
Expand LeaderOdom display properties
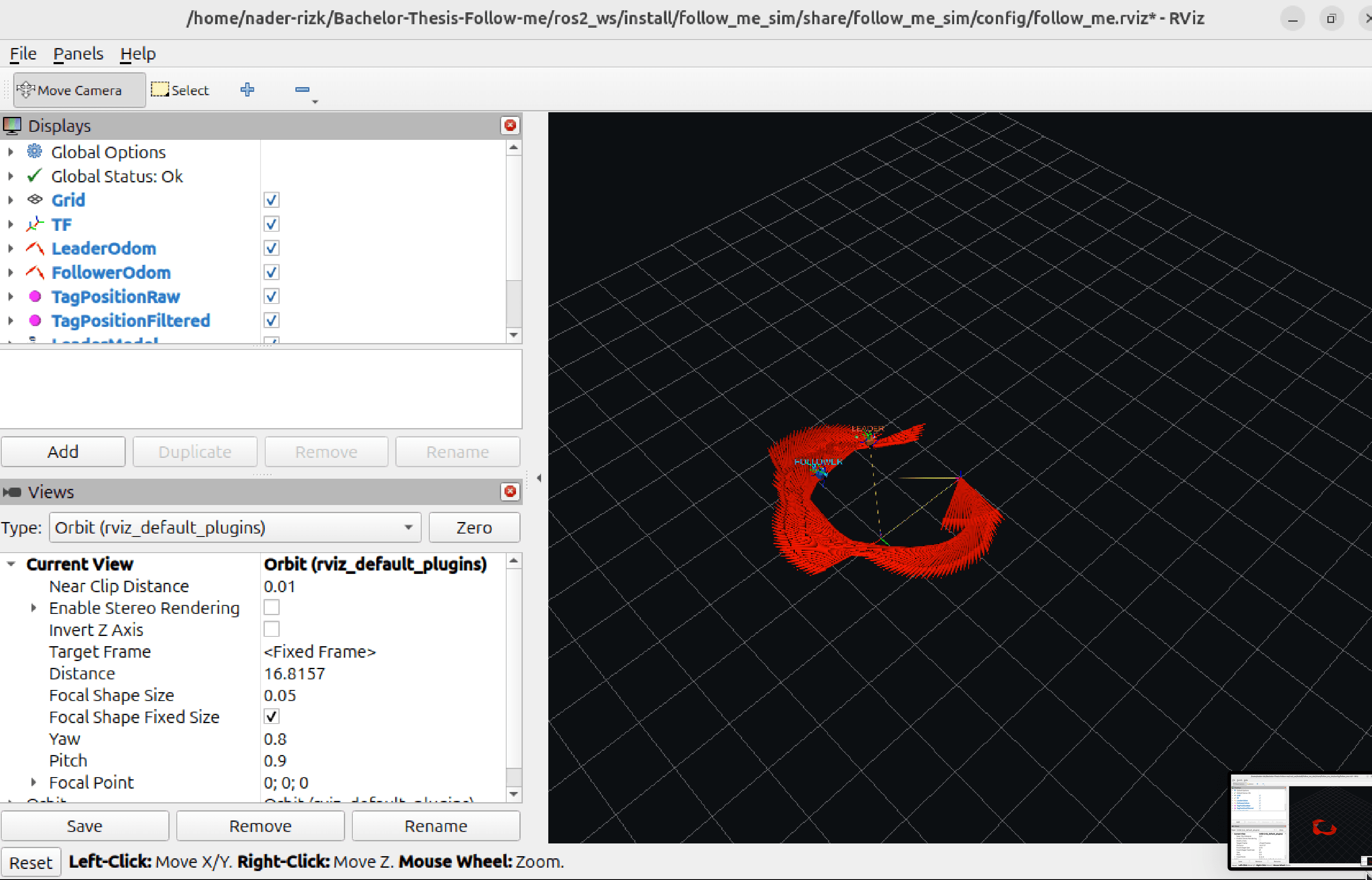10,248
